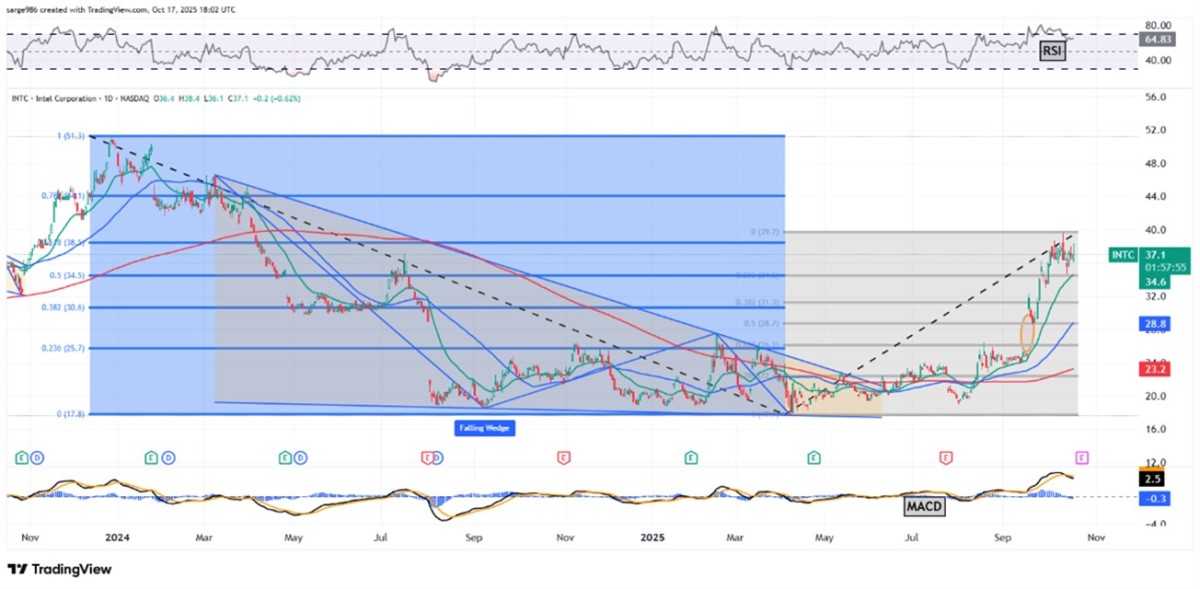Image resolution: width=1200 pixels, height=589 pixels.
Task: Click the green earnings icon below March 2025
Action: click(690, 455)
